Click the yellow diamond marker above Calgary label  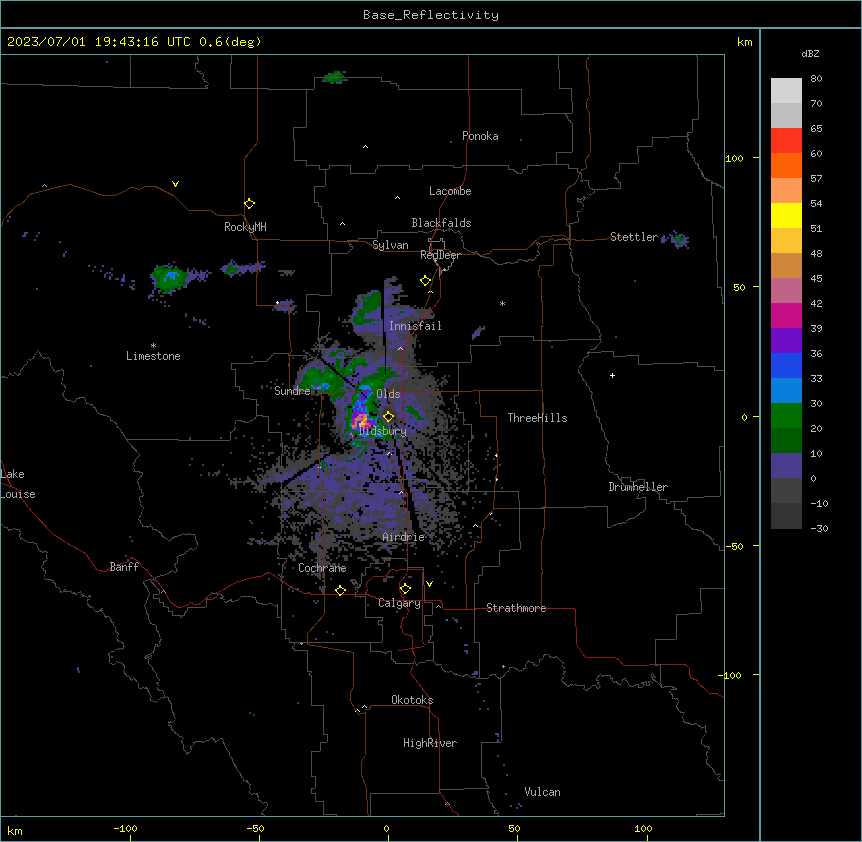click(405, 589)
